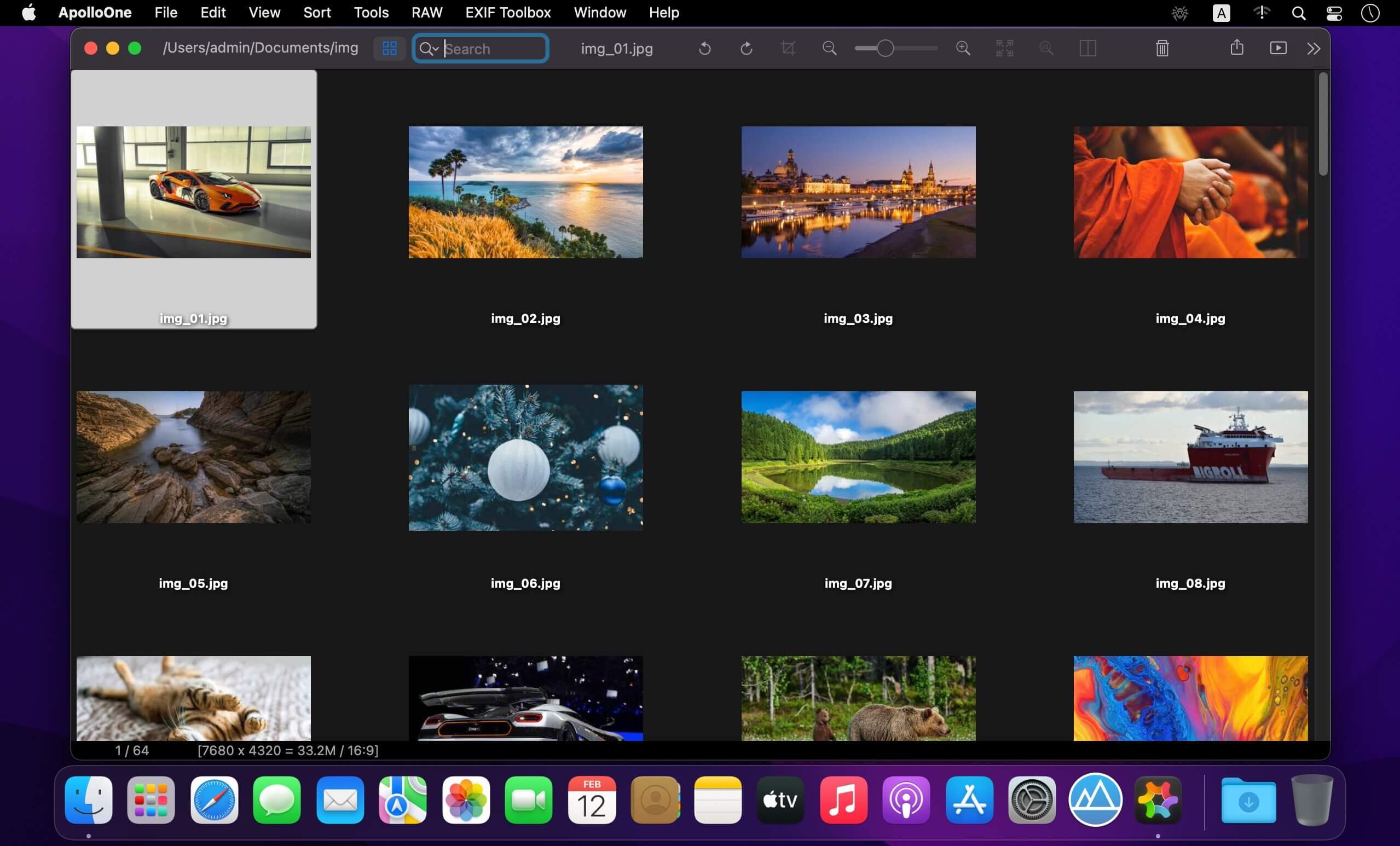Click the /Users/admin/Documents/img path label

260,48
